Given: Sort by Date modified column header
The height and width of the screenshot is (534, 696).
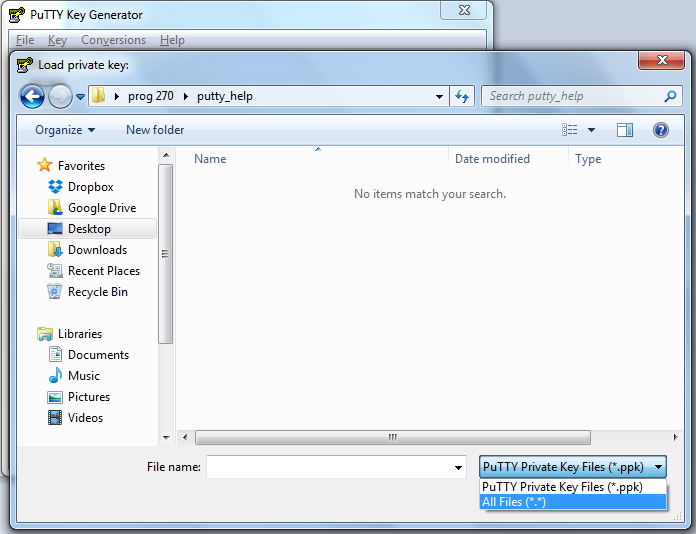Looking at the screenshot, I should [x=492, y=159].
